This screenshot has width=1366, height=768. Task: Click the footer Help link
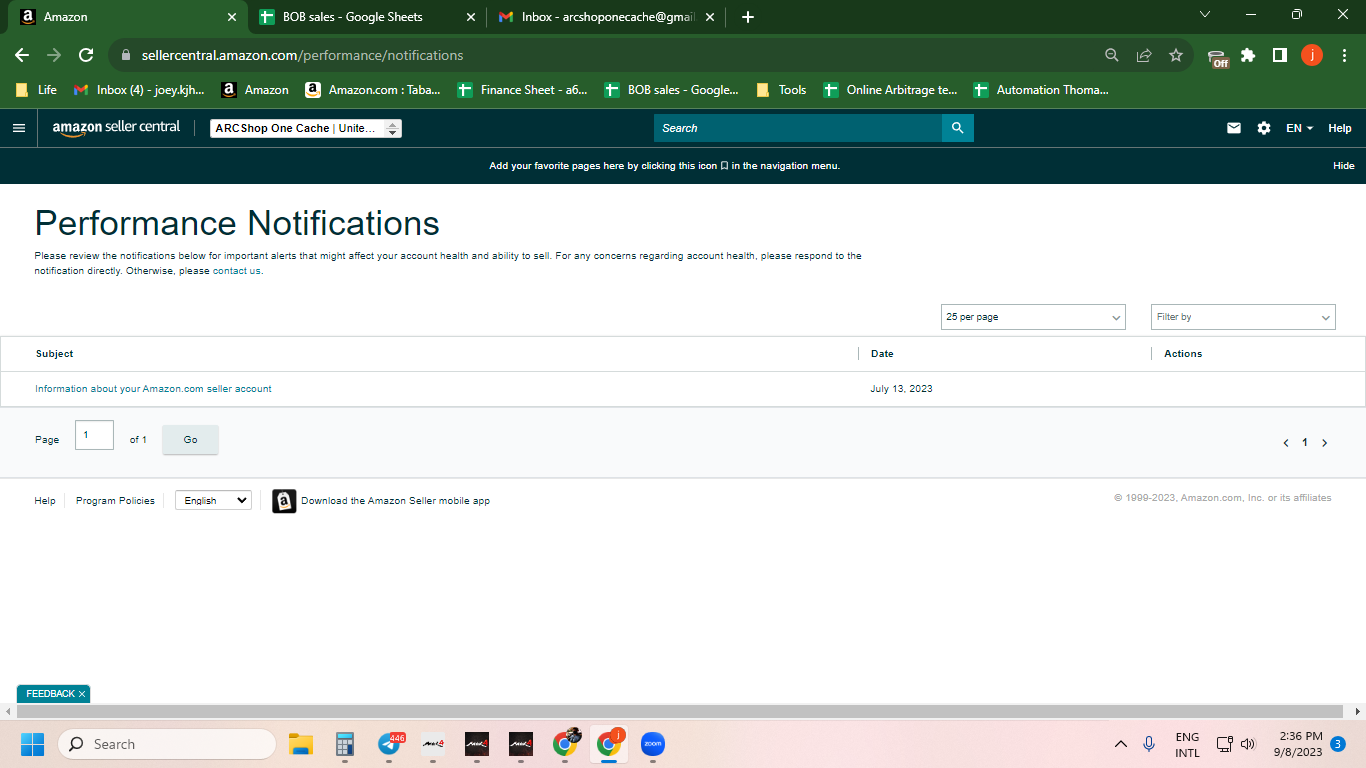point(45,501)
